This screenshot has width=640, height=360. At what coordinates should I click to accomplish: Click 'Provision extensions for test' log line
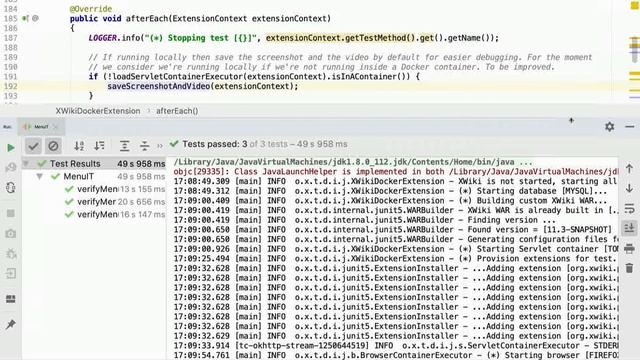(395, 259)
